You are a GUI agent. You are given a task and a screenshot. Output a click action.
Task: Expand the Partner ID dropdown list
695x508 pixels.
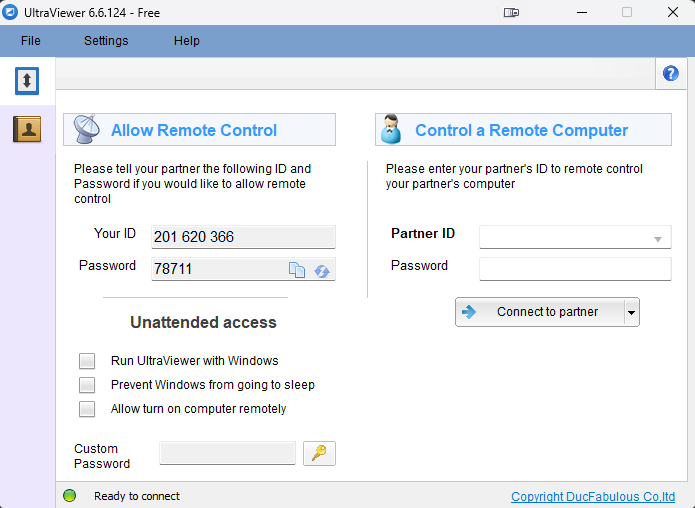click(x=658, y=238)
